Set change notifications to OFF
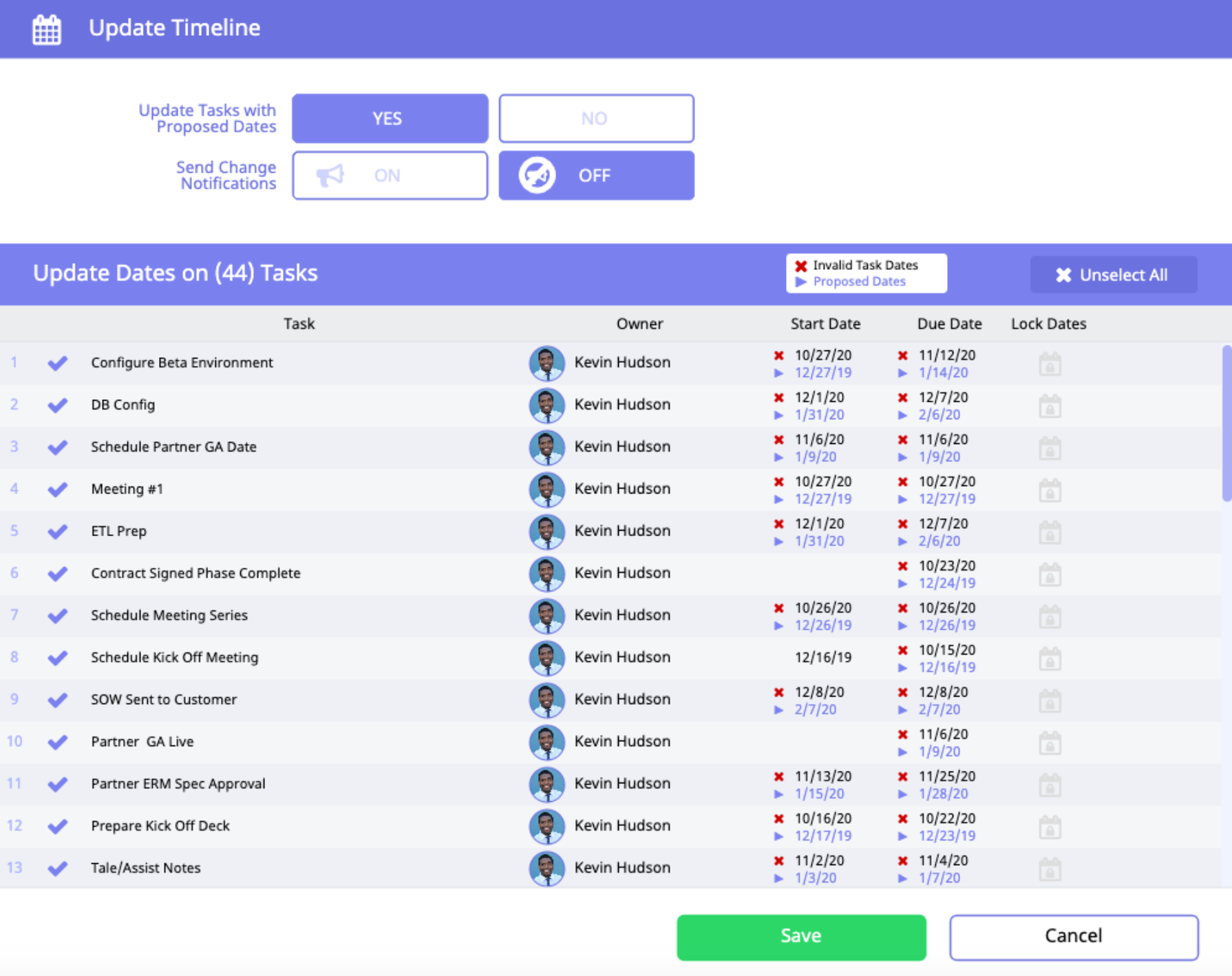Screen dimensions: 1232x976 (x=596, y=176)
